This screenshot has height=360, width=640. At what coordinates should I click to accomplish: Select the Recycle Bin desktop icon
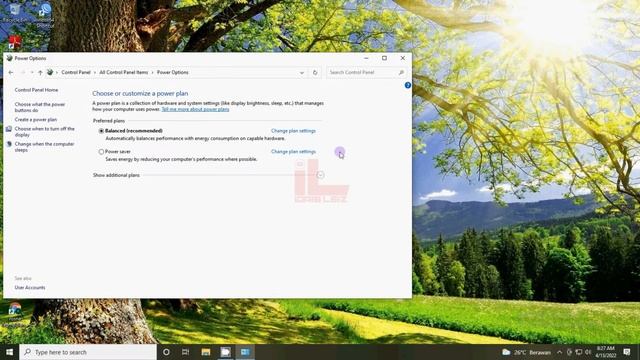14,12
